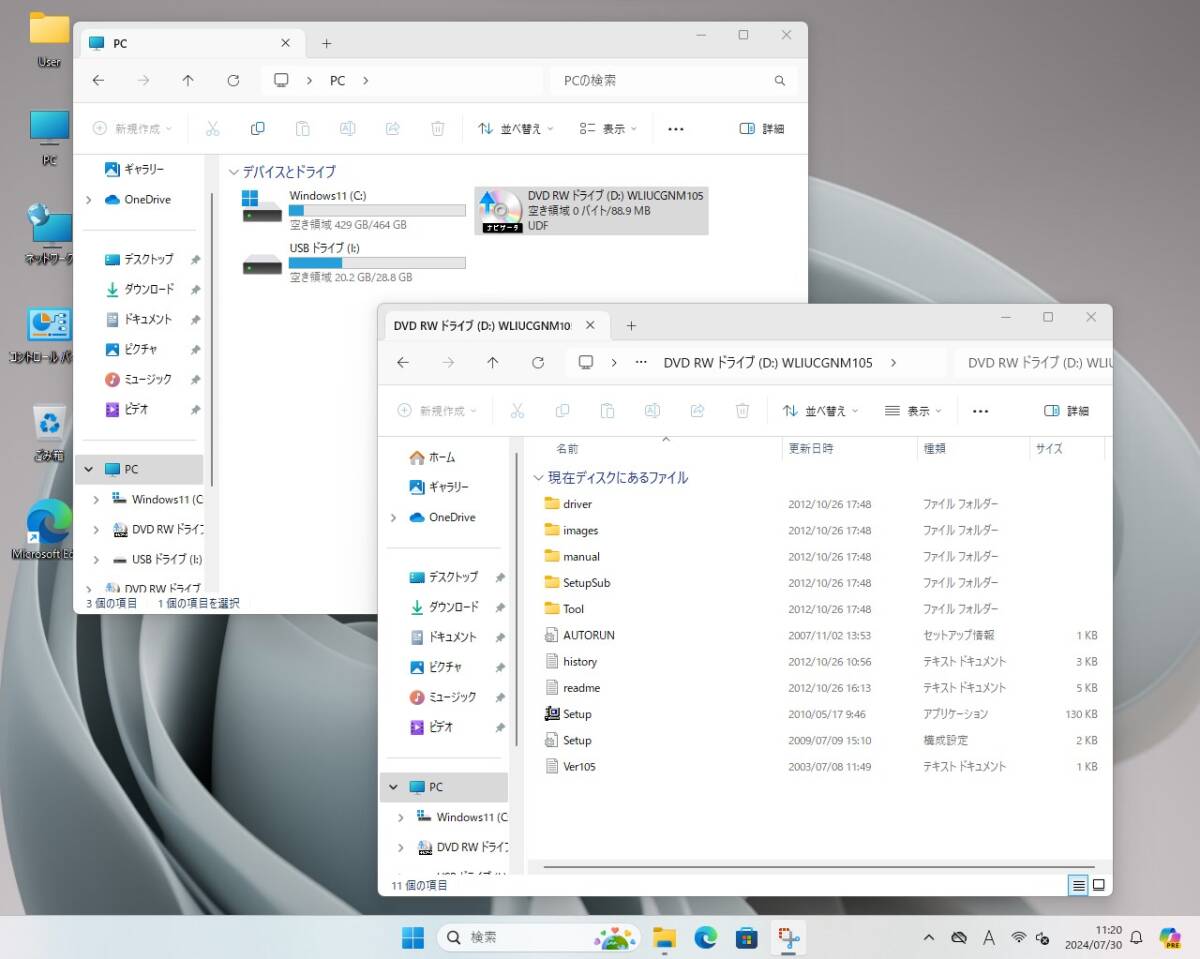This screenshot has width=1200, height=959.
Task: Open File Explorer from taskbar
Action: tap(665, 937)
